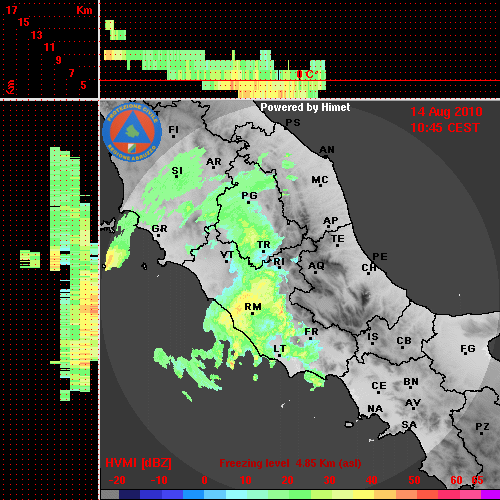This screenshot has width=500, height=500.
Task: Click the Powered by Himet text
Action: (x=305, y=107)
